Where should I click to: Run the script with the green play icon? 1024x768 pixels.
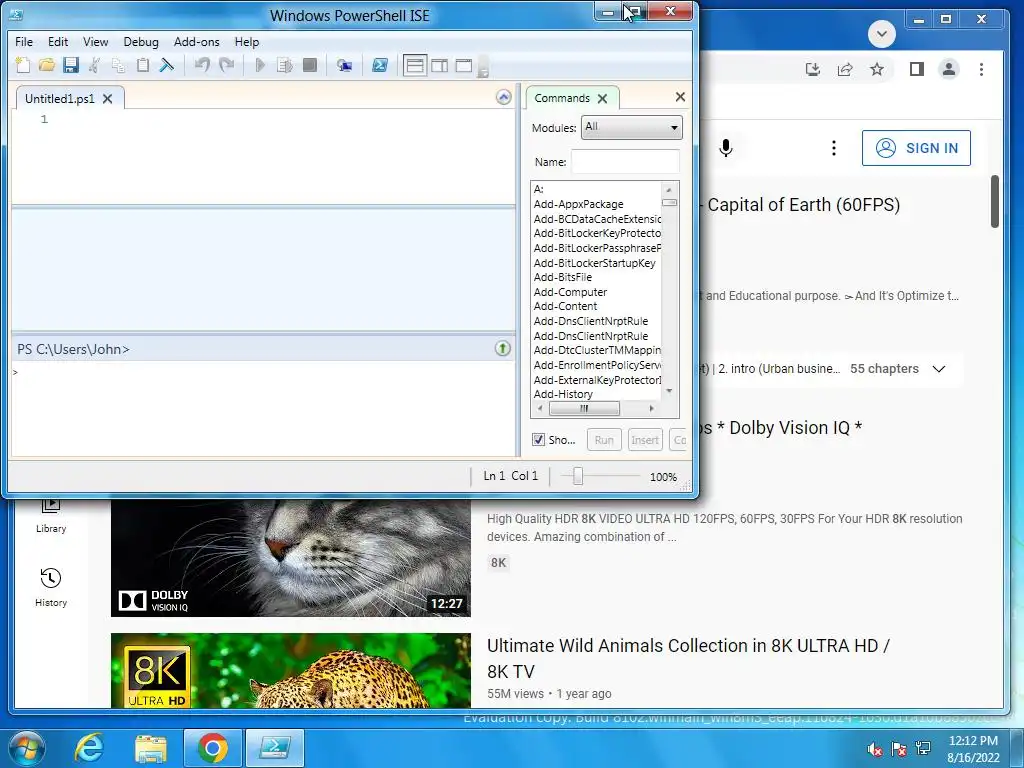pos(260,65)
